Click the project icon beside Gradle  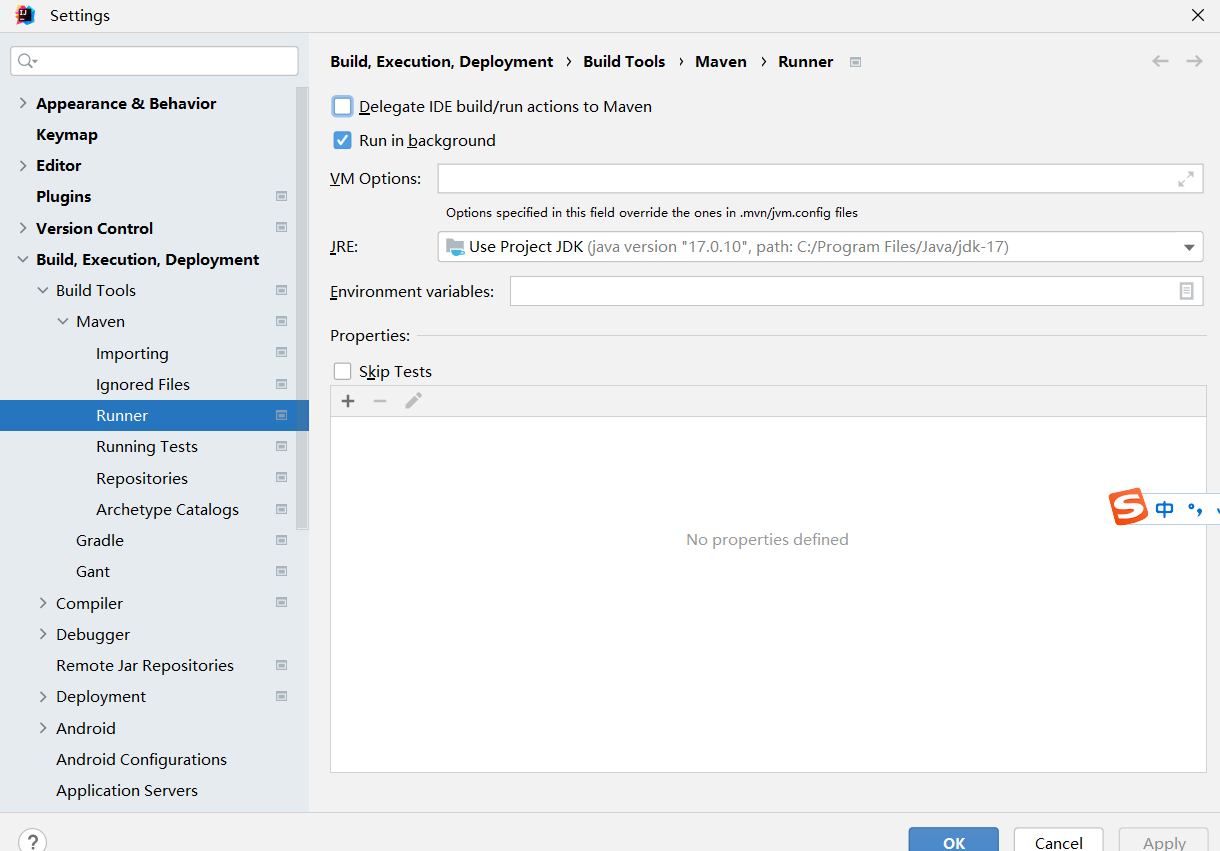point(282,540)
